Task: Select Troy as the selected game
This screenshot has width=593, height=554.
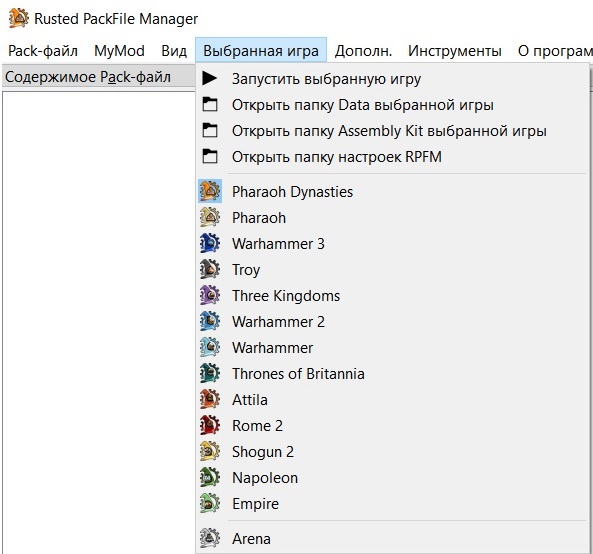Action: (x=393, y=270)
